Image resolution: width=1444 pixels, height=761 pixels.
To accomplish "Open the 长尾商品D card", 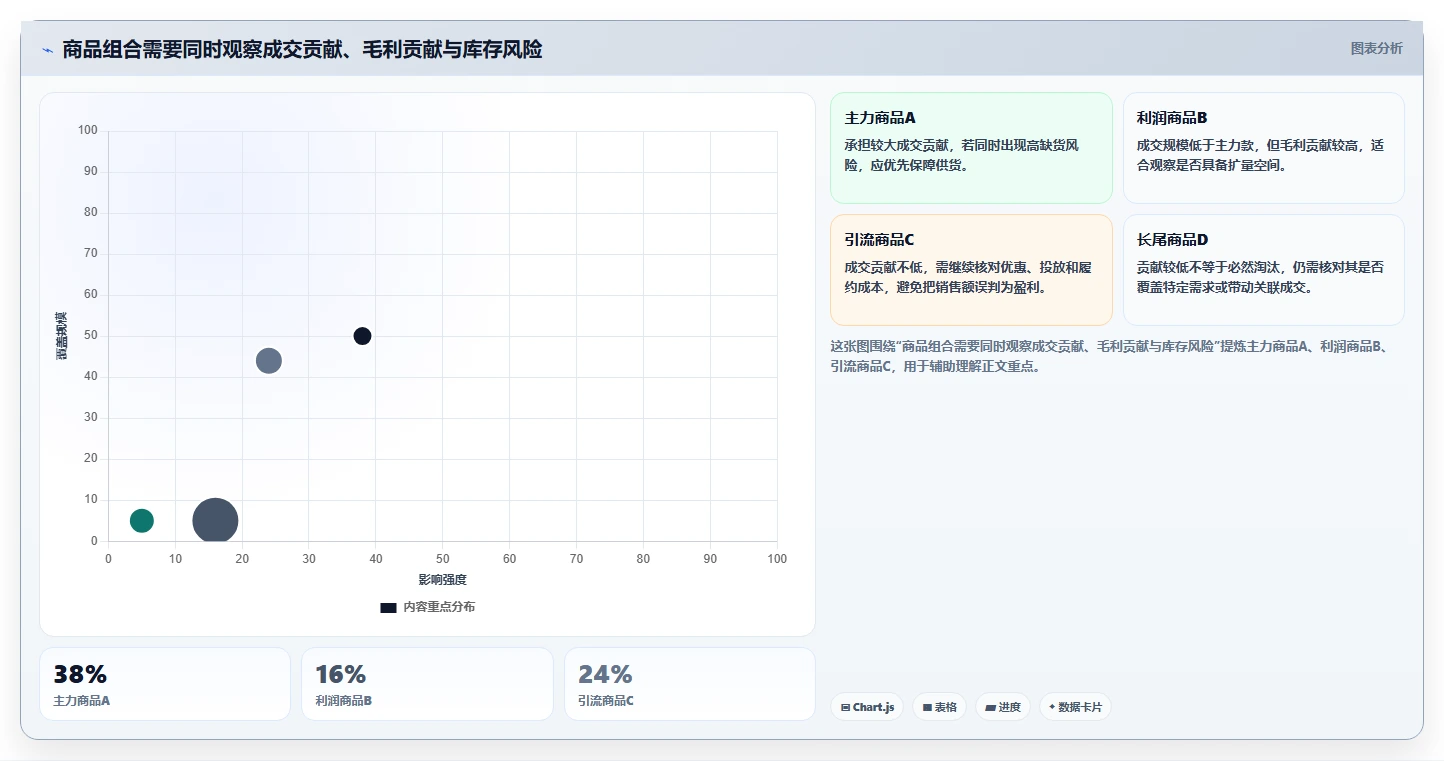I will 1264,270.
